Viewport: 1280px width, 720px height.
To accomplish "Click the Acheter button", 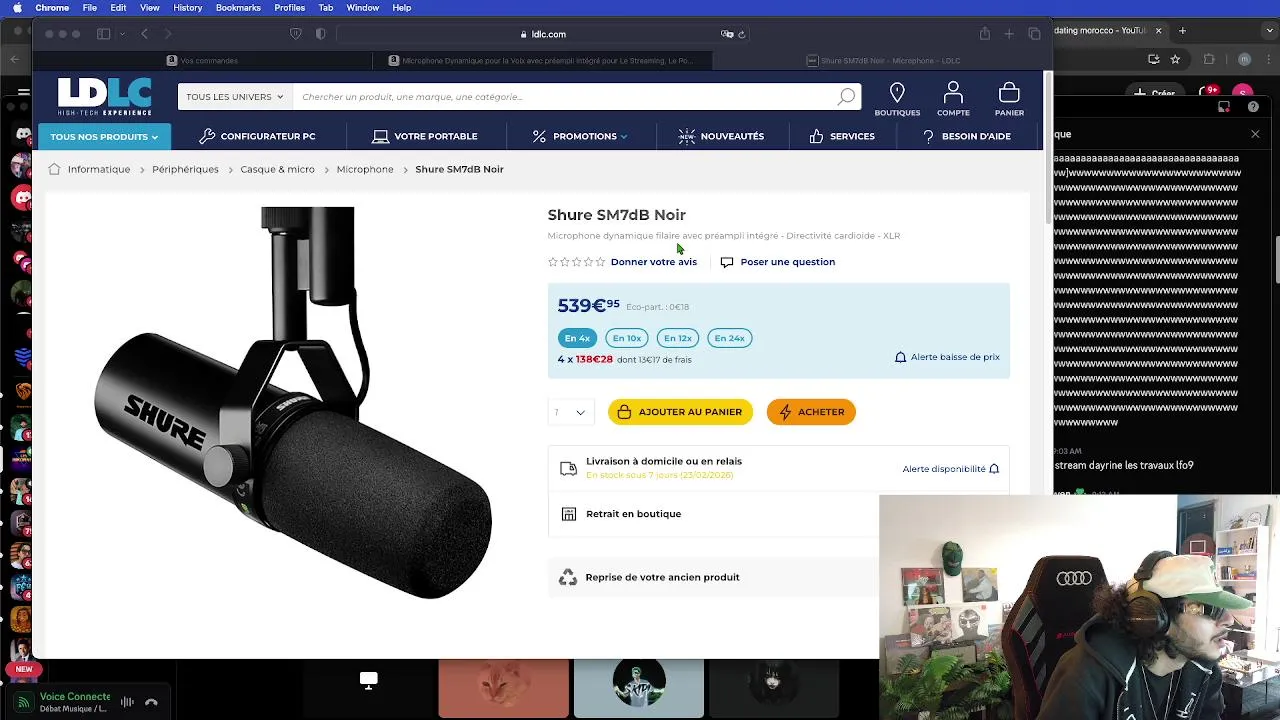I will coord(811,412).
